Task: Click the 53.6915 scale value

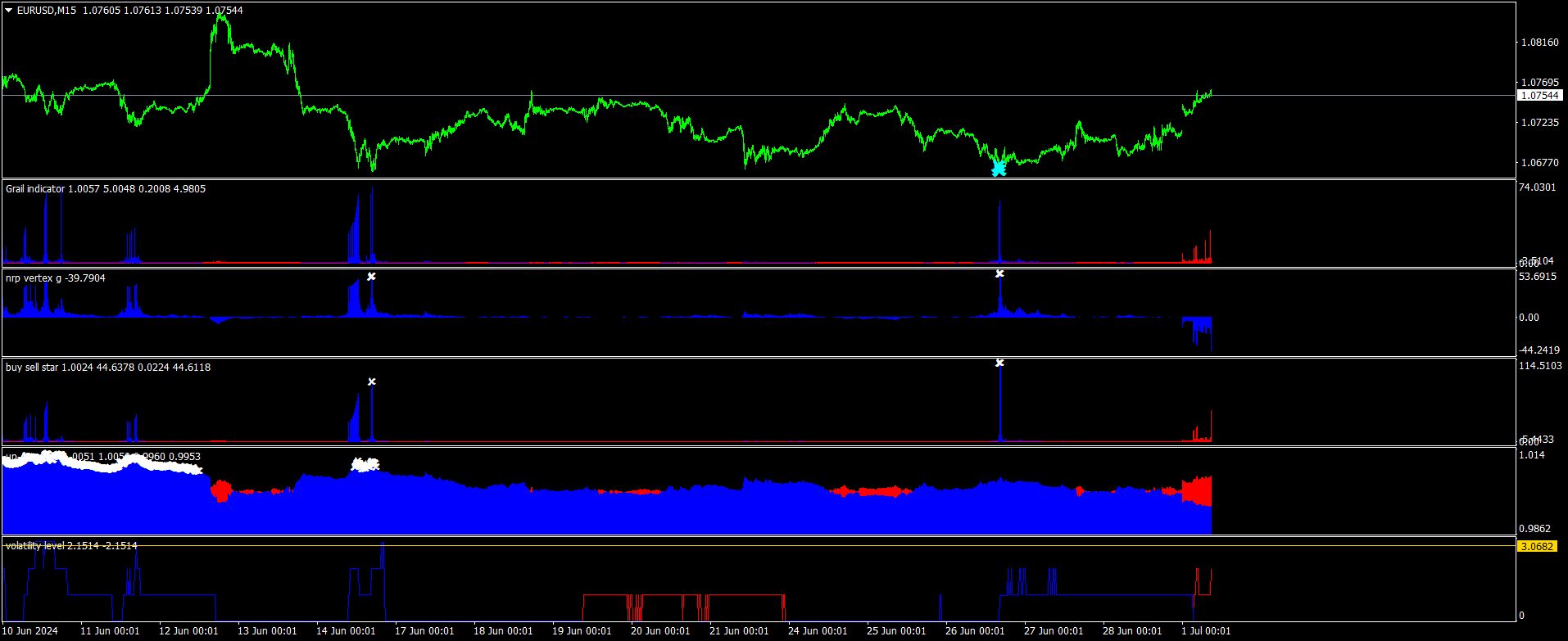Action: 1538,277
